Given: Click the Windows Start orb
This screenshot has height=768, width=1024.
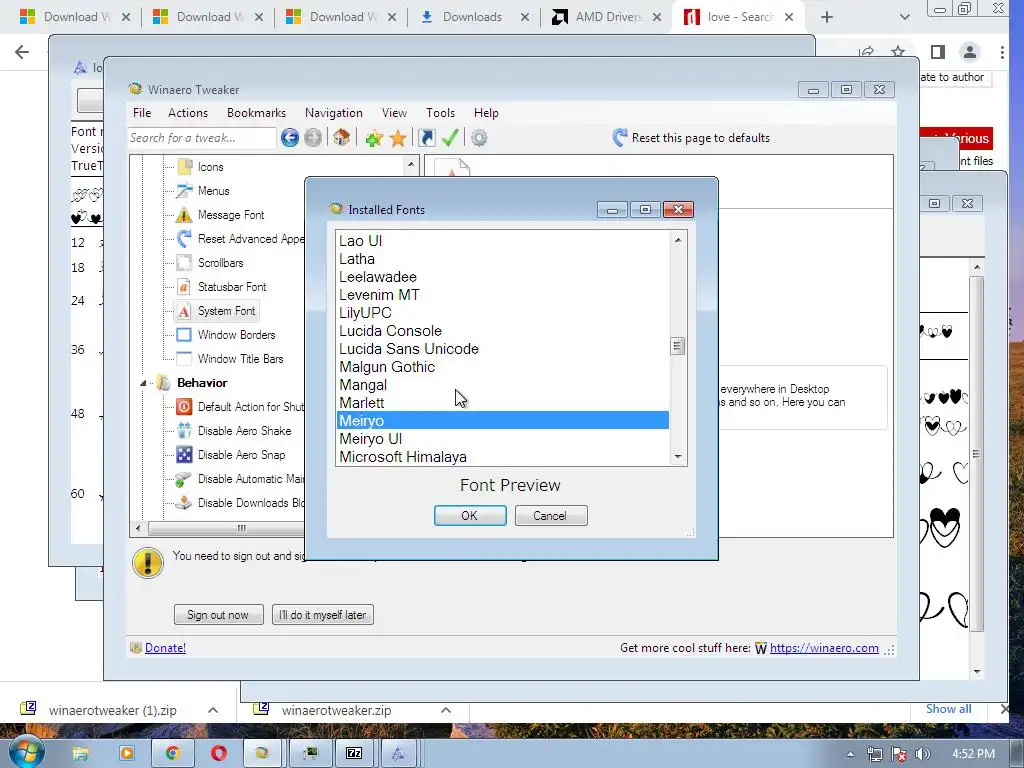Looking at the screenshot, I should click(x=27, y=751).
